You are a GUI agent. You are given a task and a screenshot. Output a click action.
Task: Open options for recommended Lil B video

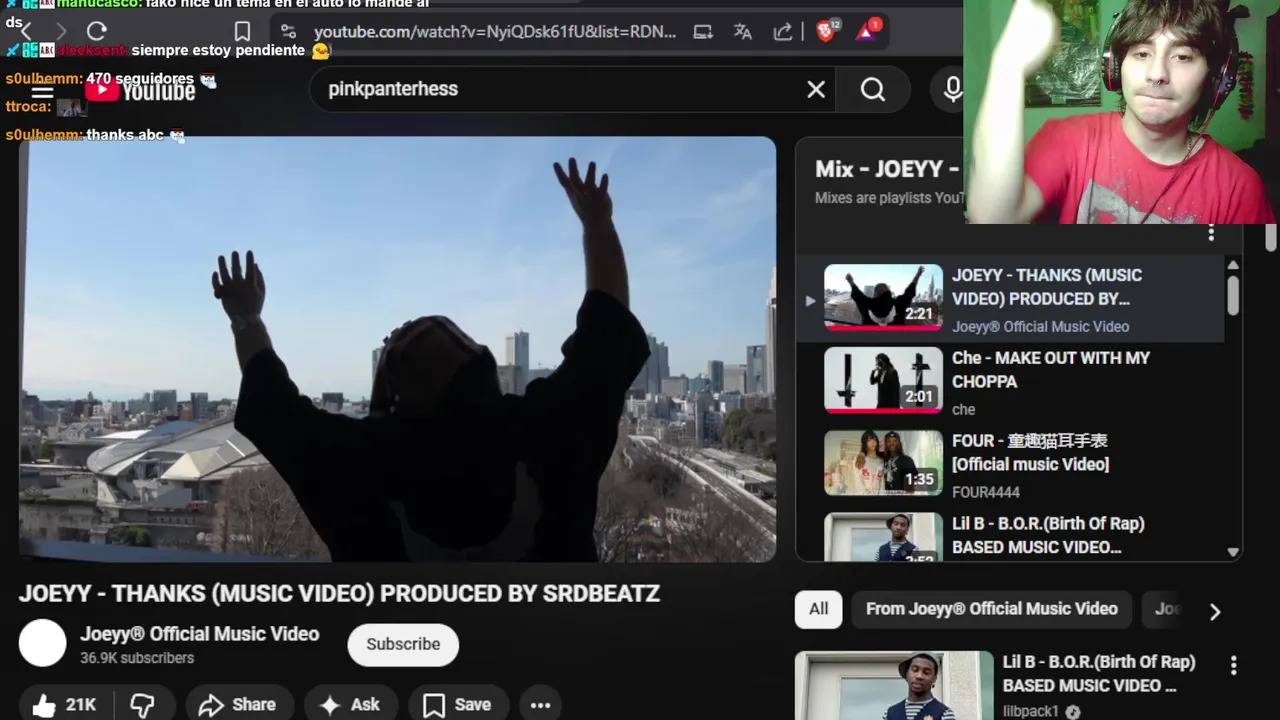point(1233,665)
